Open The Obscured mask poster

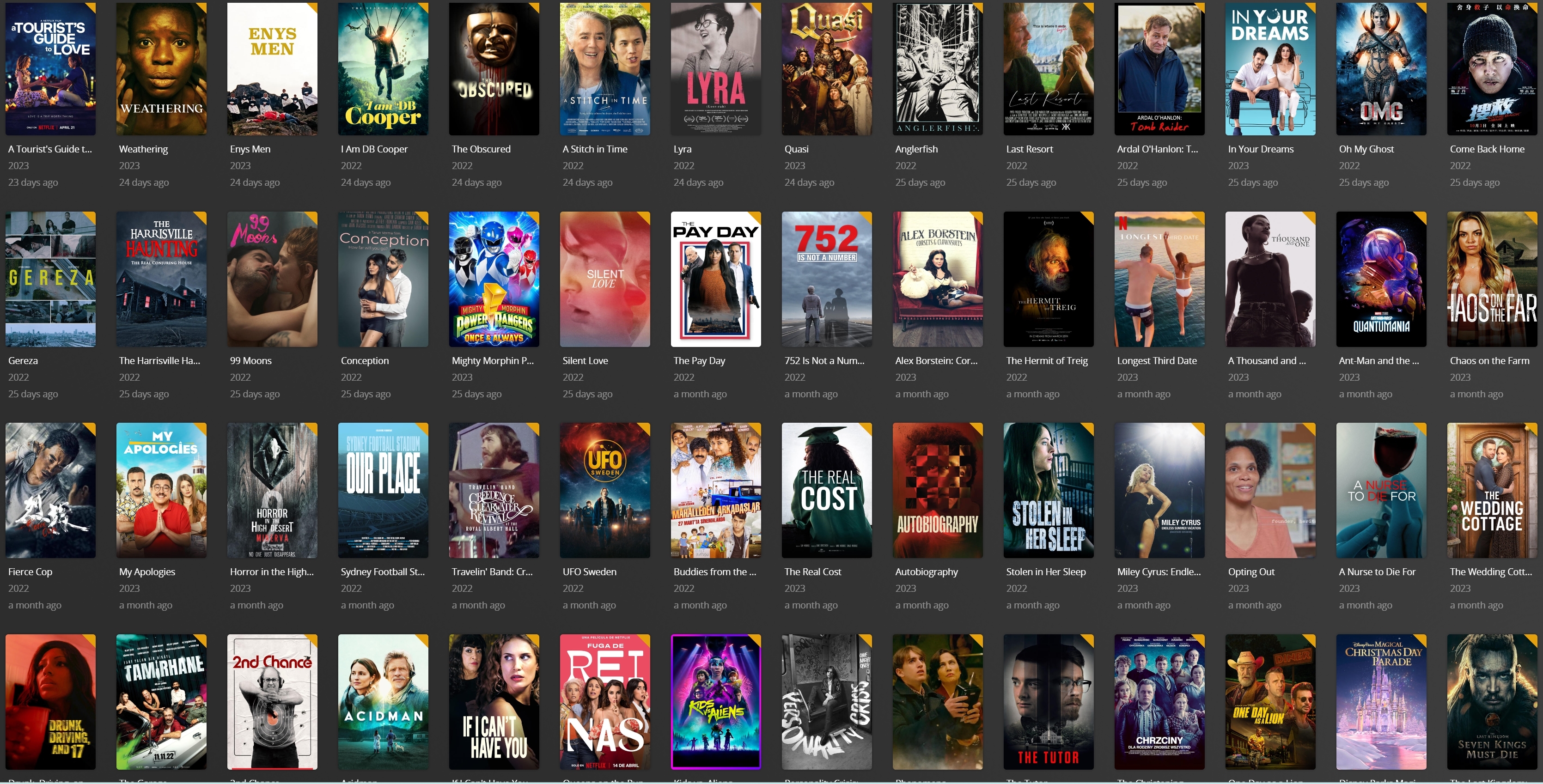point(494,68)
